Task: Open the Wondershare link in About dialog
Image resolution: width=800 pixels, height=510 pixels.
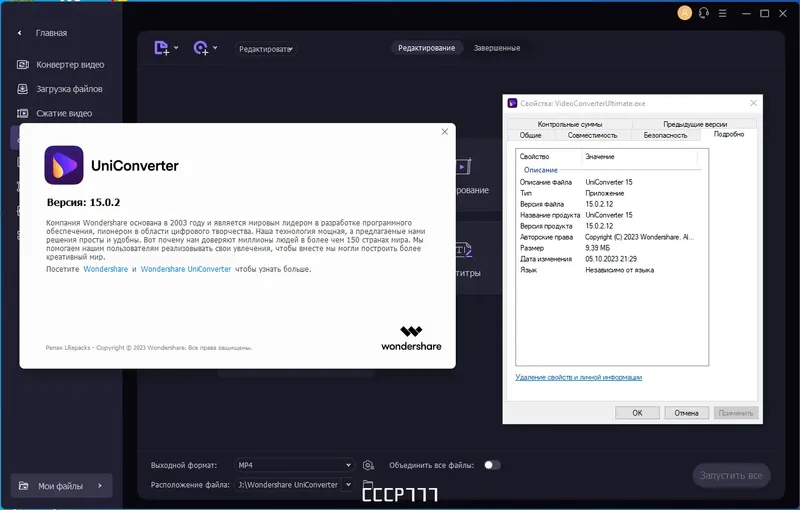Action: 106,269
